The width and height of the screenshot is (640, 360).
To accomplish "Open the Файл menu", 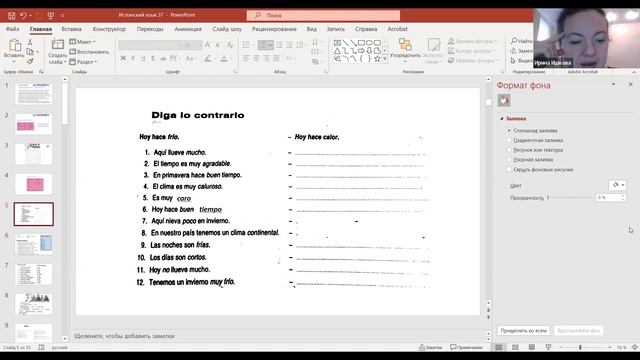I will coord(13,29).
